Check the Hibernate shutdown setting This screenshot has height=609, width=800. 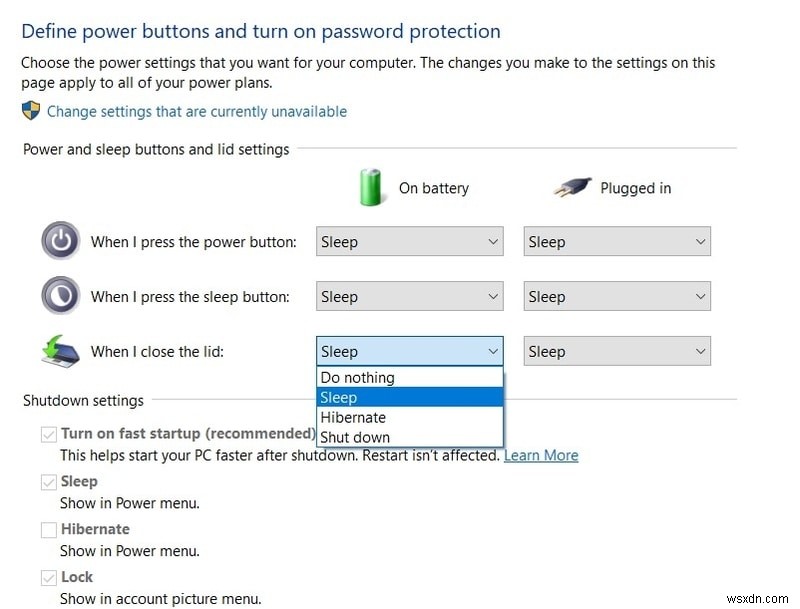(48, 529)
